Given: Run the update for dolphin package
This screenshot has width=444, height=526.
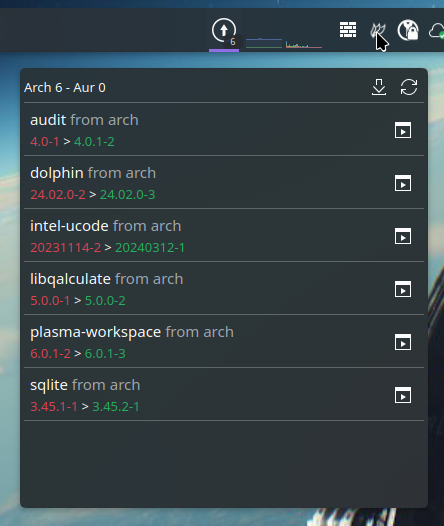Looking at the screenshot, I should click(x=403, y=183).
